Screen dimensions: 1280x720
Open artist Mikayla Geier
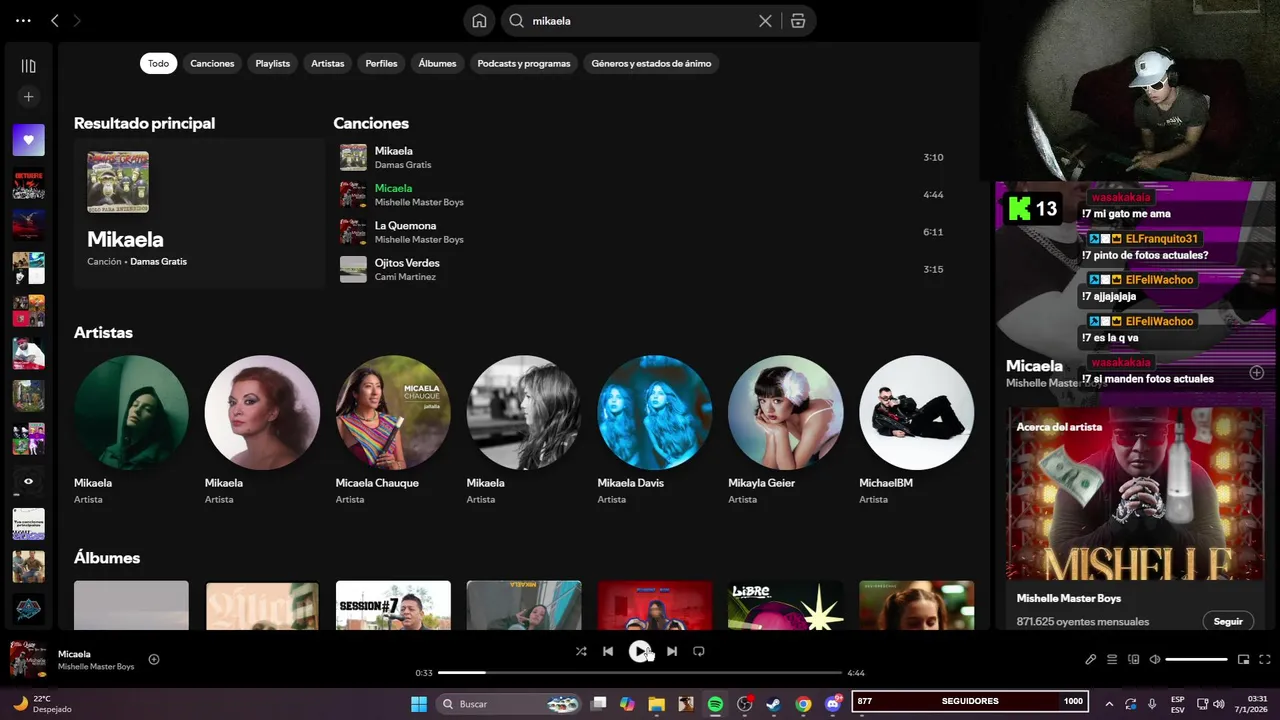[786, 412]
